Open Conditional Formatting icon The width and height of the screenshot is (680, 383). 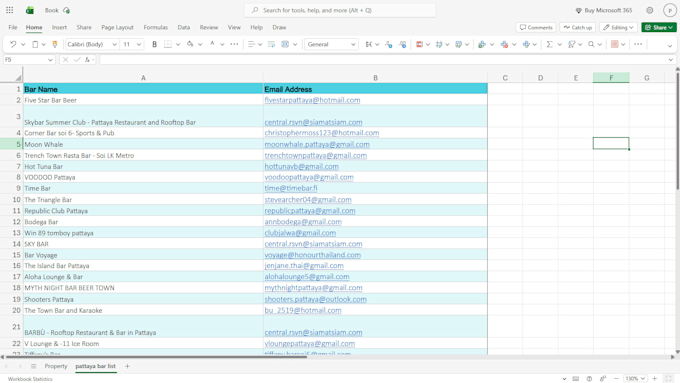[x=419, y=44]
